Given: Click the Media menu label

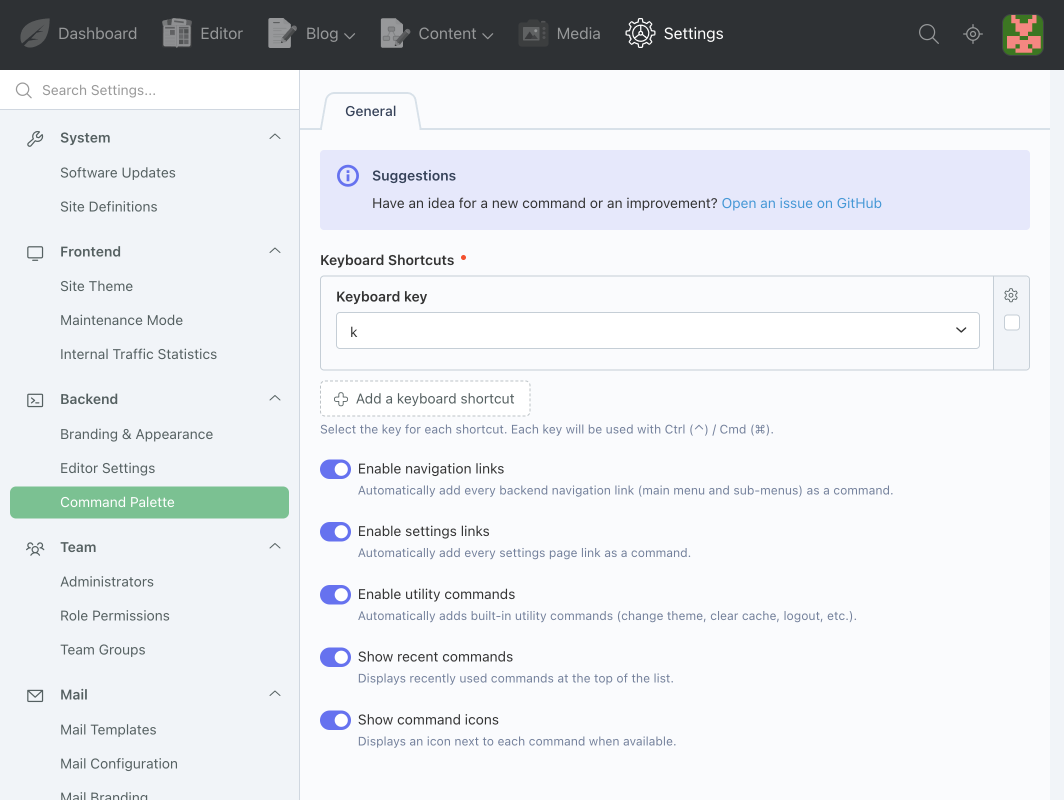Looking at the screenshot, I should click(x=578, y=33).
